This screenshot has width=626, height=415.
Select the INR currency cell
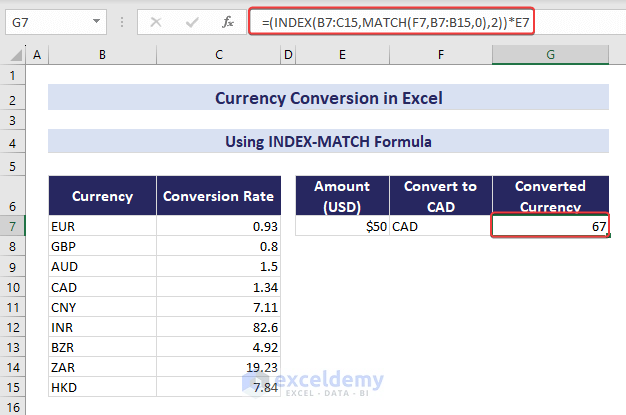(x=102, y=327)
